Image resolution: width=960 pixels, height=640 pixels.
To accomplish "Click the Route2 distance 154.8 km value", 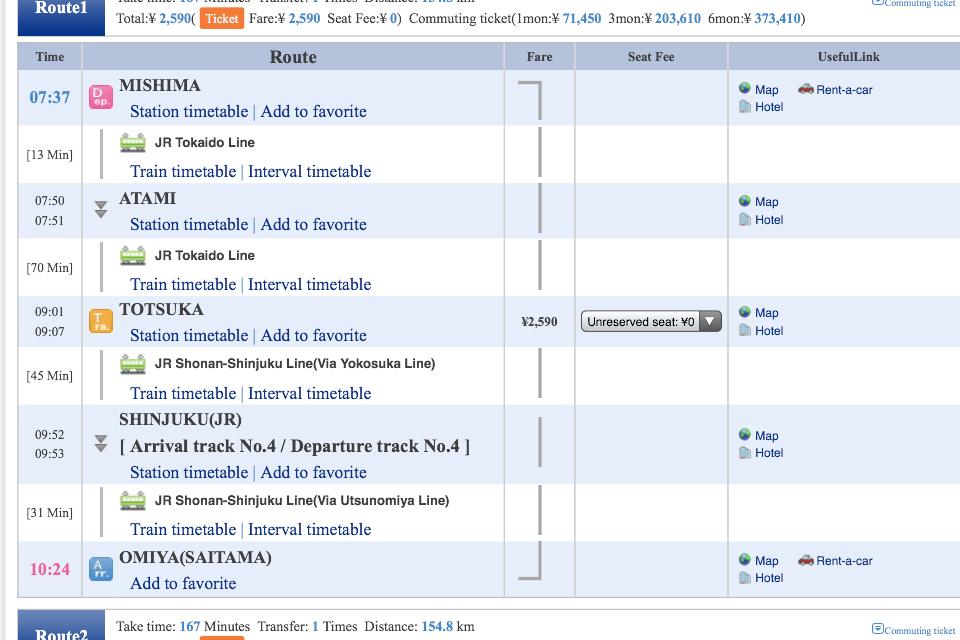I will point(437,627).
